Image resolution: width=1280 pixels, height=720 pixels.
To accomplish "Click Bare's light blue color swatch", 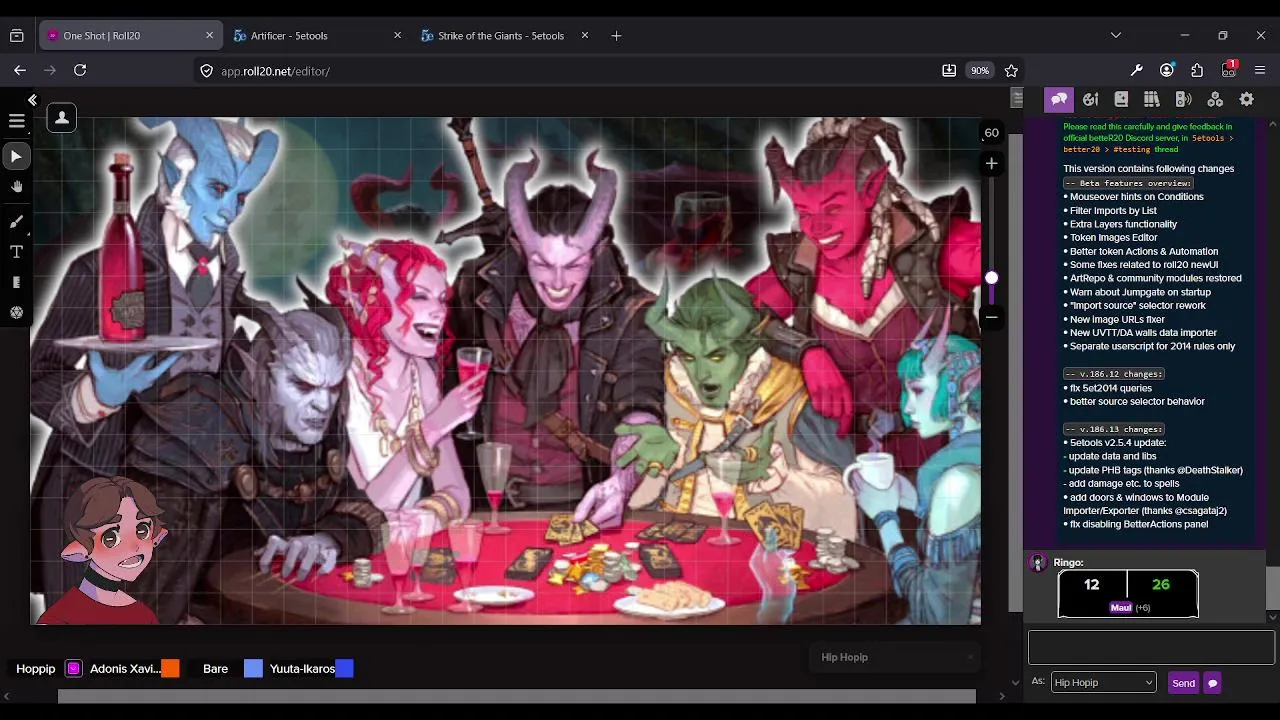I will pyautogui.click(x=253, y=669).
